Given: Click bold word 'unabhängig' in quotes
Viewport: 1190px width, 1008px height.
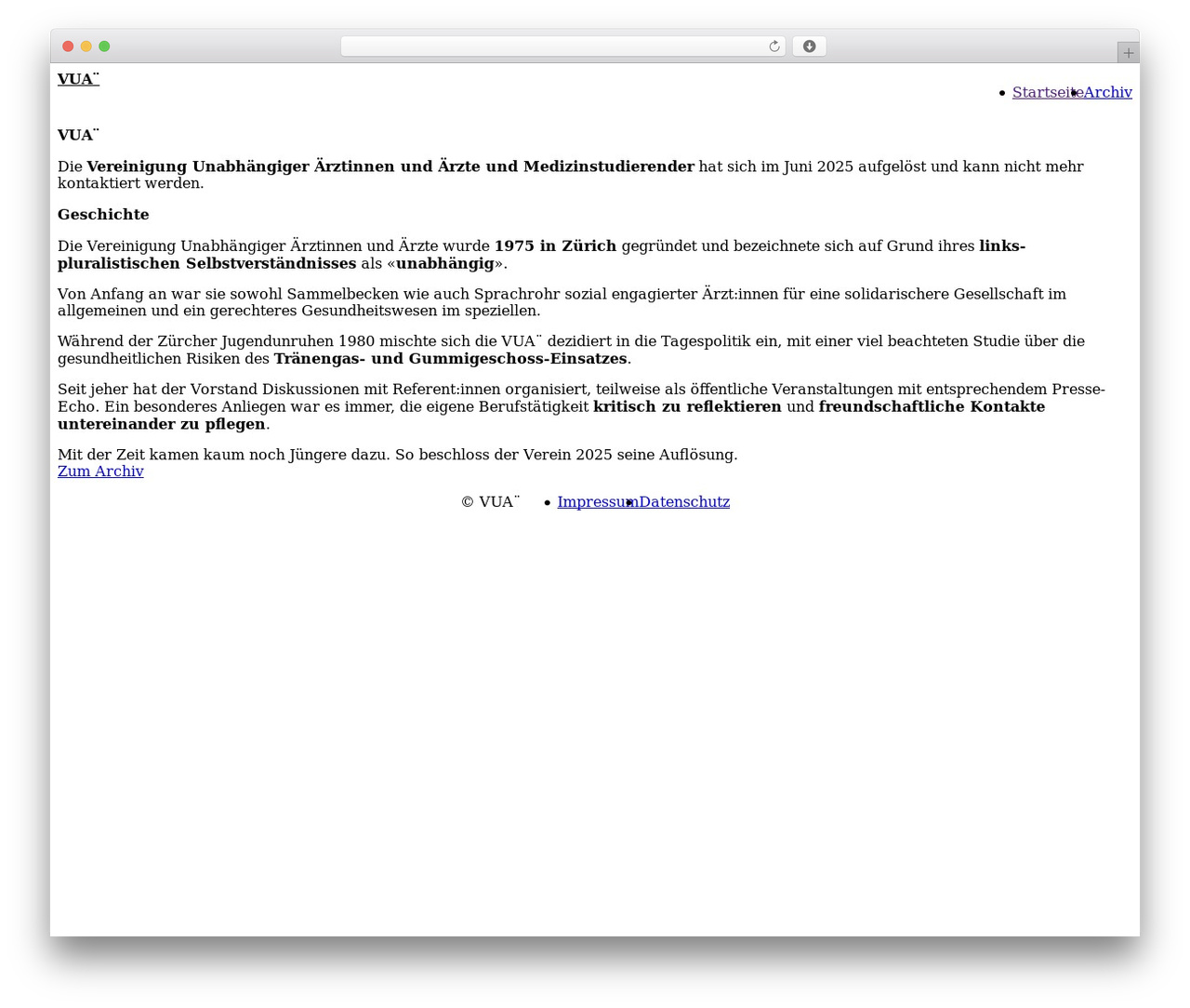Looking at the screenshot, I should [x=445, y=263].
